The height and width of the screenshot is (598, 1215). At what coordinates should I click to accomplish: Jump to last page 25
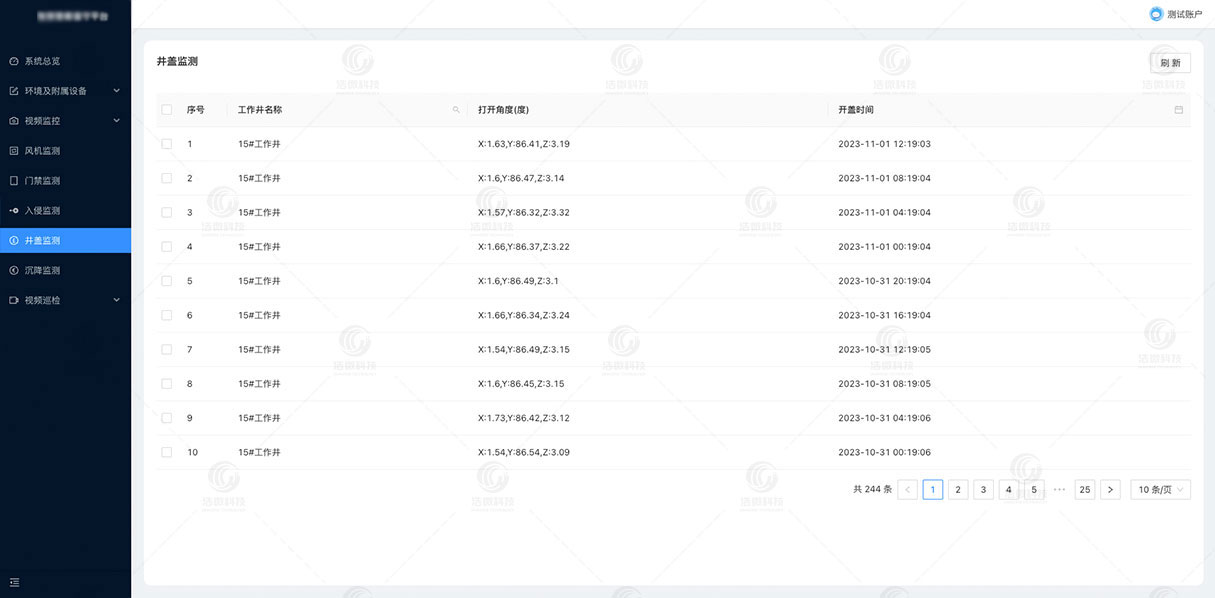(1085, 490)
